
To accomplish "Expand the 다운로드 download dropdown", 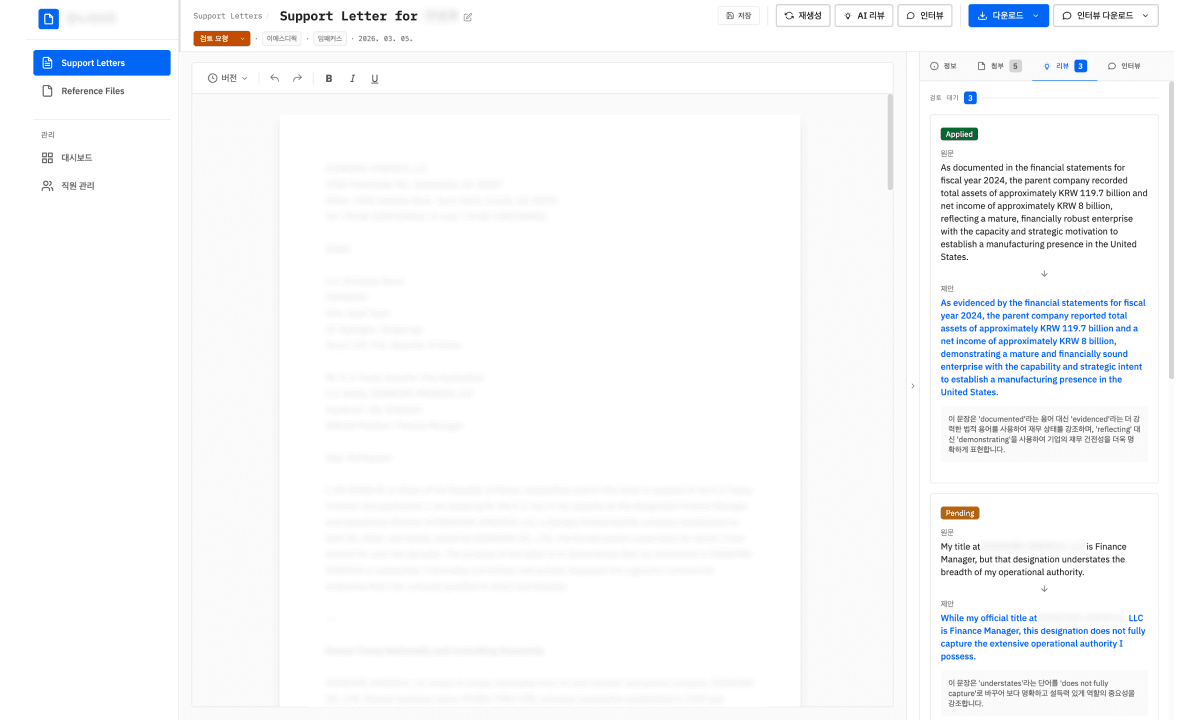I will click(1035, 16).
